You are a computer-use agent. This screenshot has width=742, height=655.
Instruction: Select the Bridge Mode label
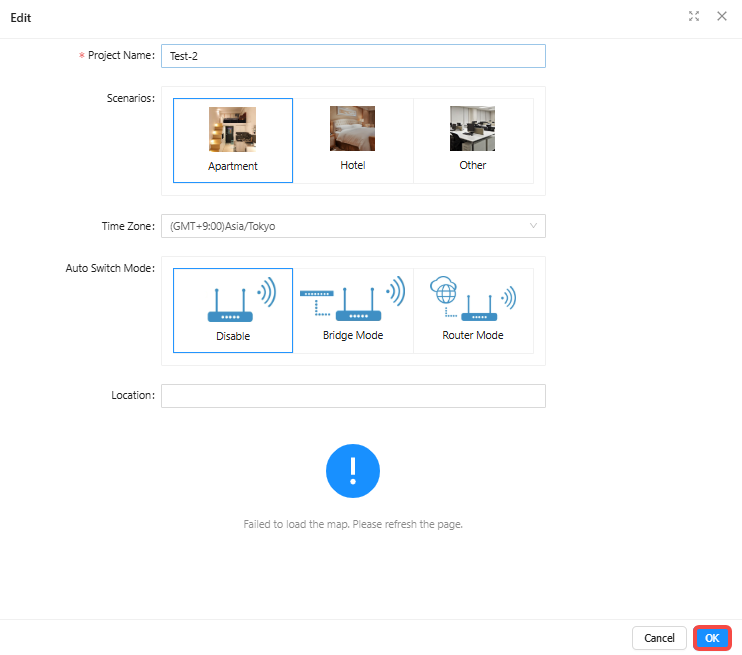[352, 335]
